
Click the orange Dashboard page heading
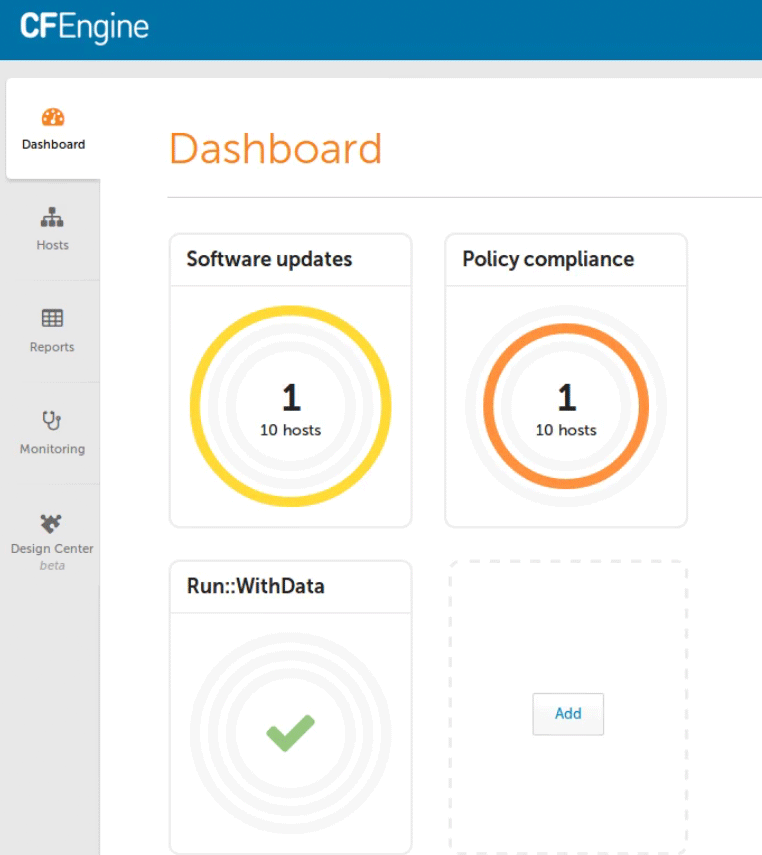275,149
